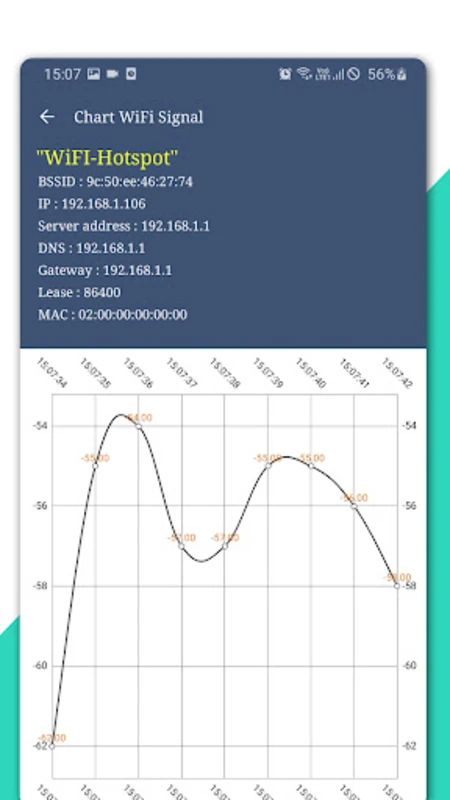
Task: Select the MAC address line
Action: coord(112,314)
